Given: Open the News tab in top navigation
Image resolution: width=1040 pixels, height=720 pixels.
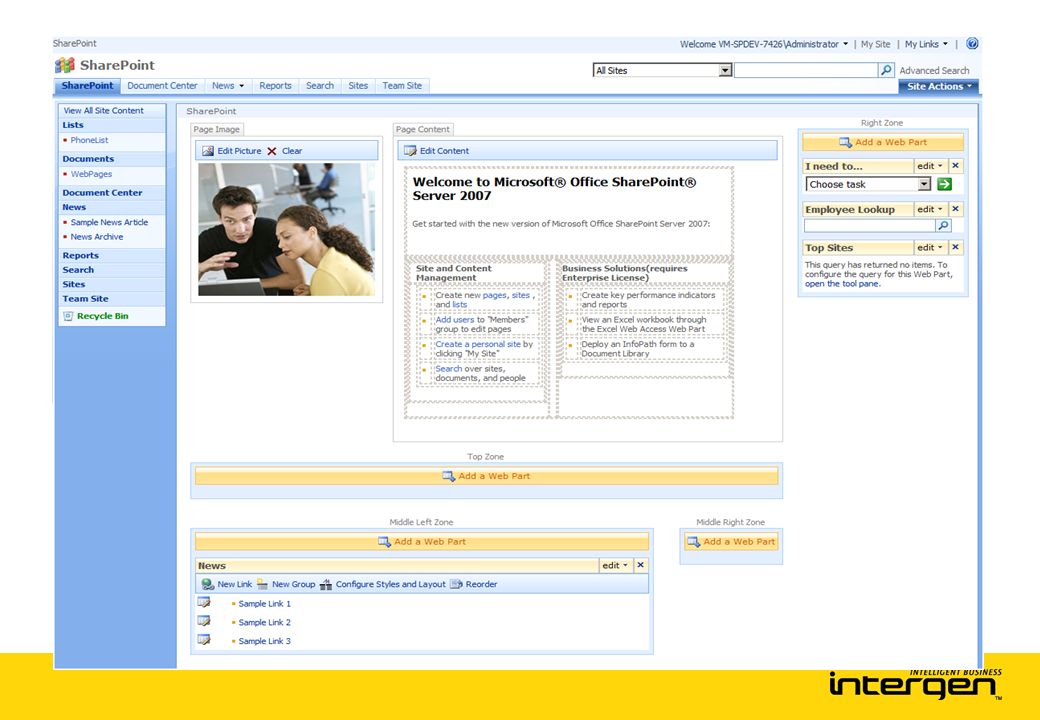Looking at the screenshot, I should pos(228,86).
